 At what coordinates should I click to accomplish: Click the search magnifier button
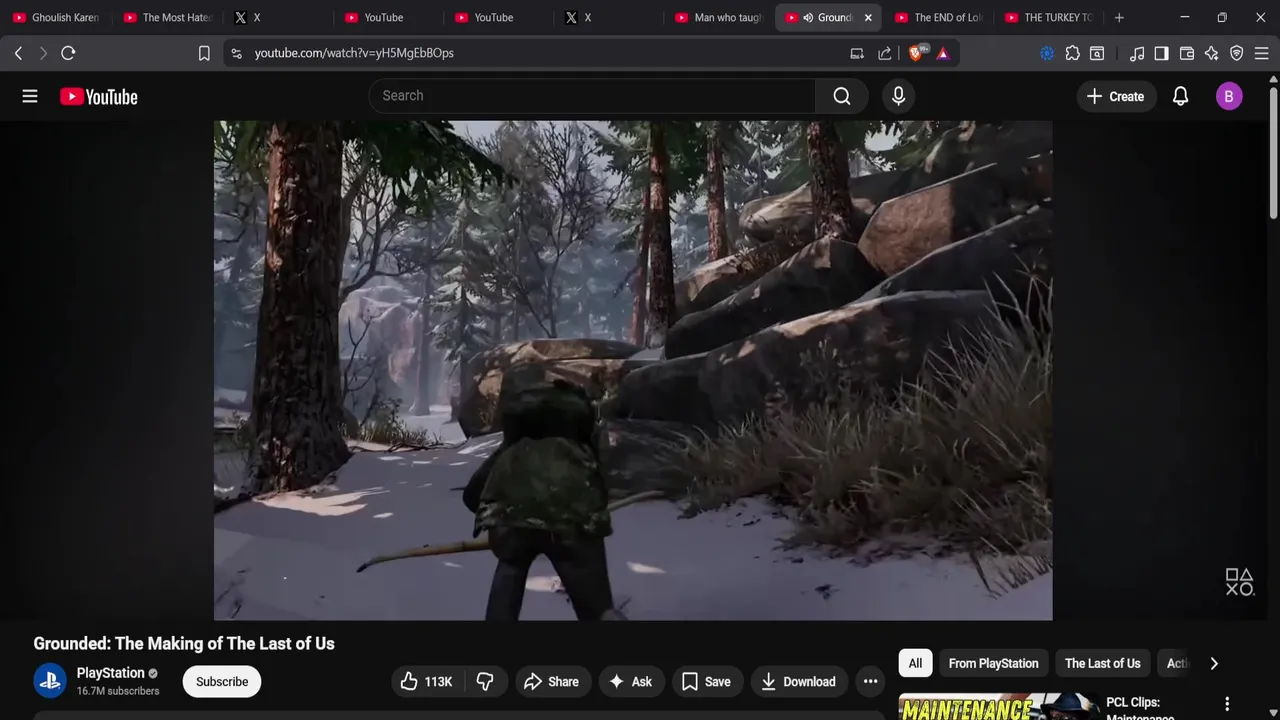click(x=842, y=96)
